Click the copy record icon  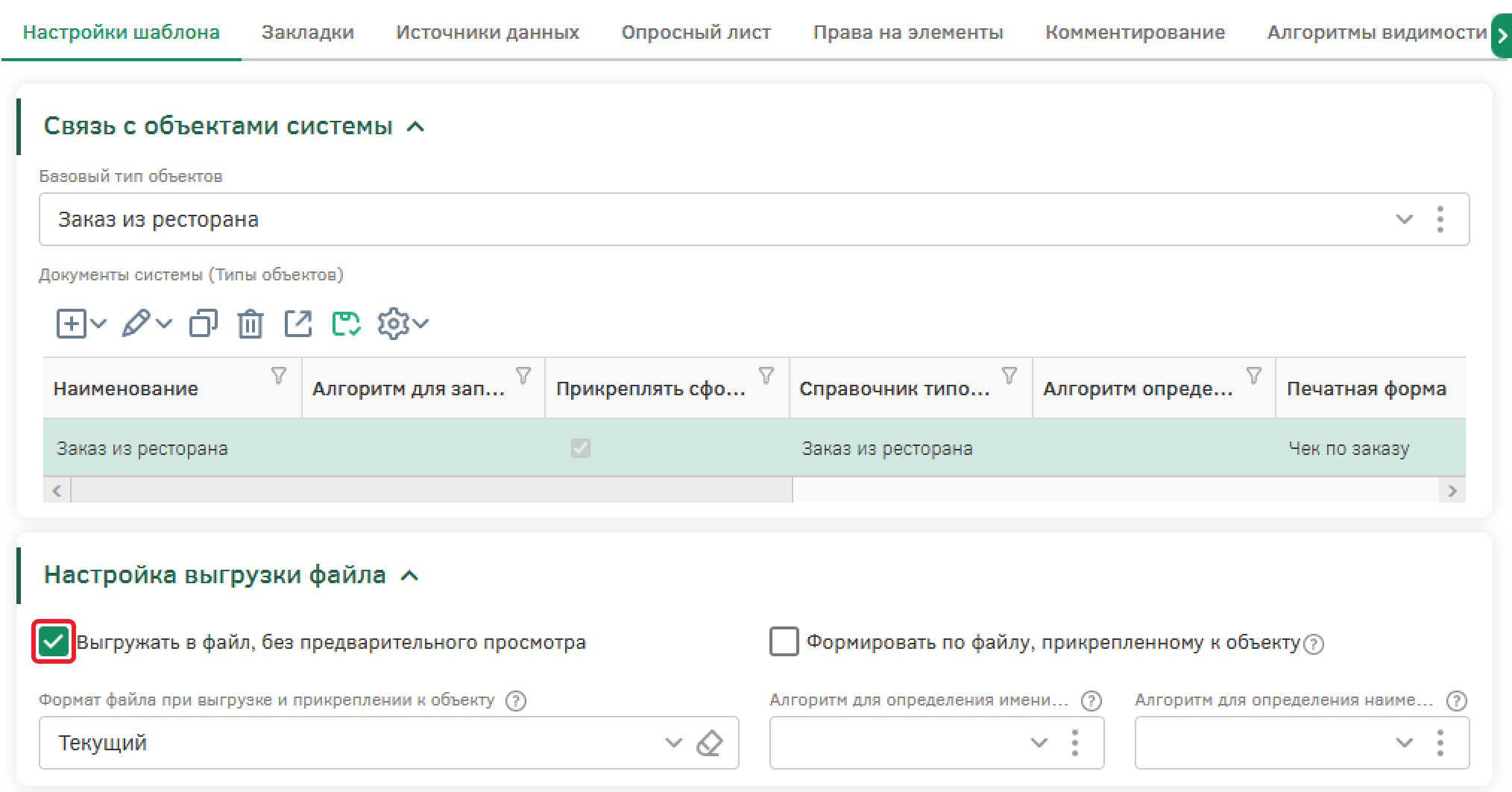pyautogui.click(x=203, y=324)
